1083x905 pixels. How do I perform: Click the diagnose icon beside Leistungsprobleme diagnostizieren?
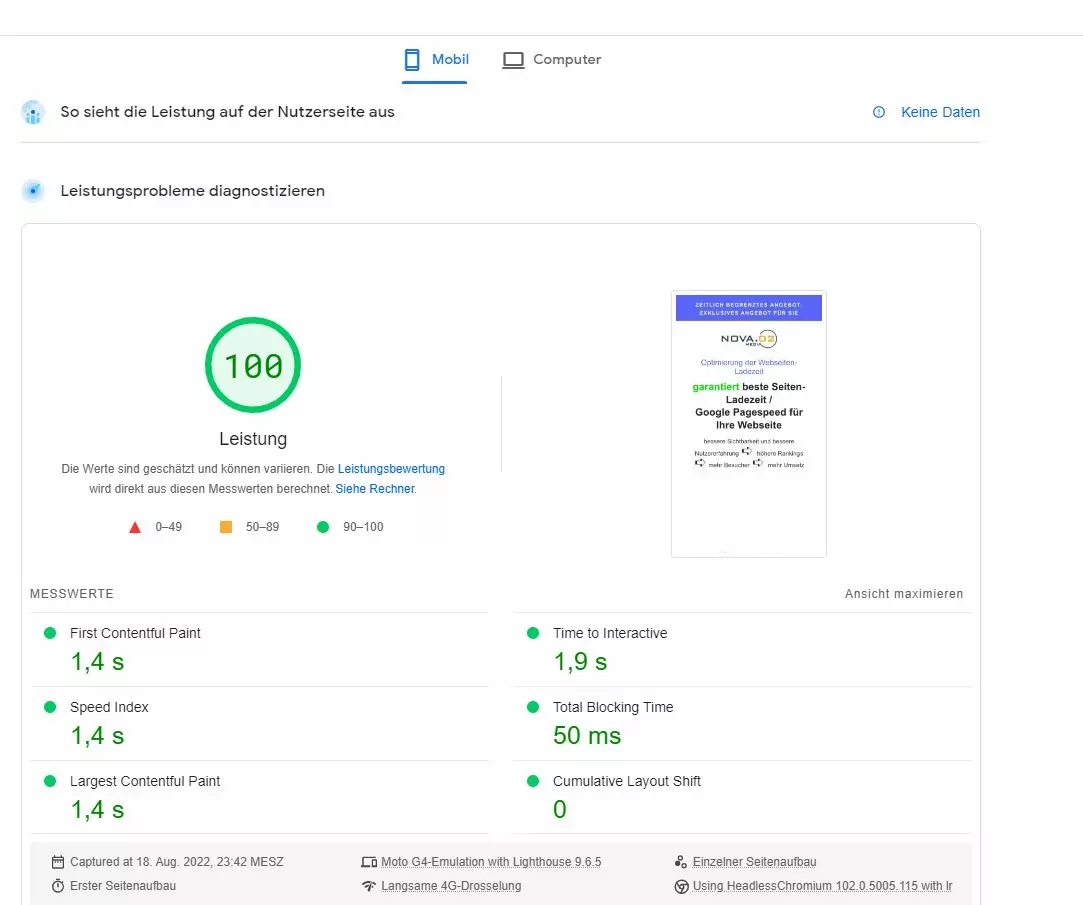coord(33,191)
